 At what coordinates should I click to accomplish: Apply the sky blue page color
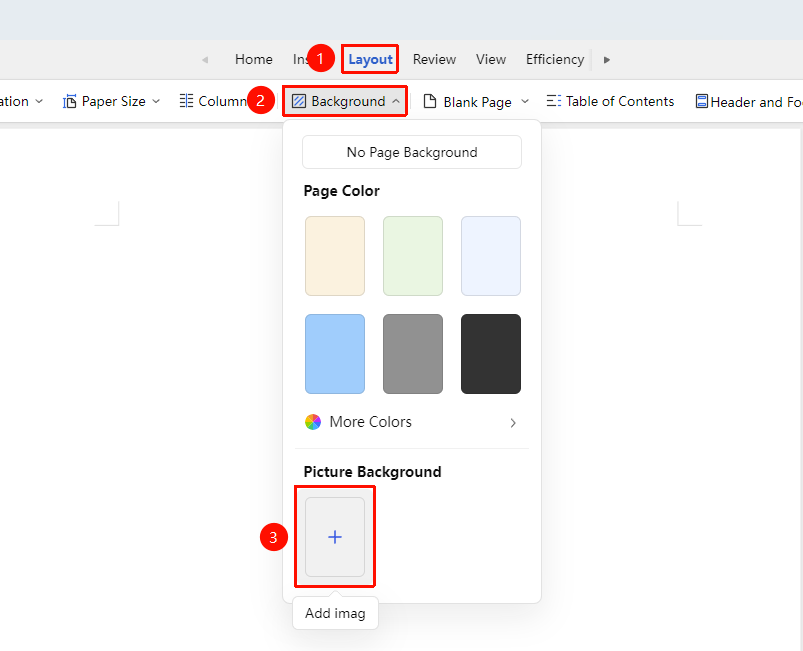335,354
